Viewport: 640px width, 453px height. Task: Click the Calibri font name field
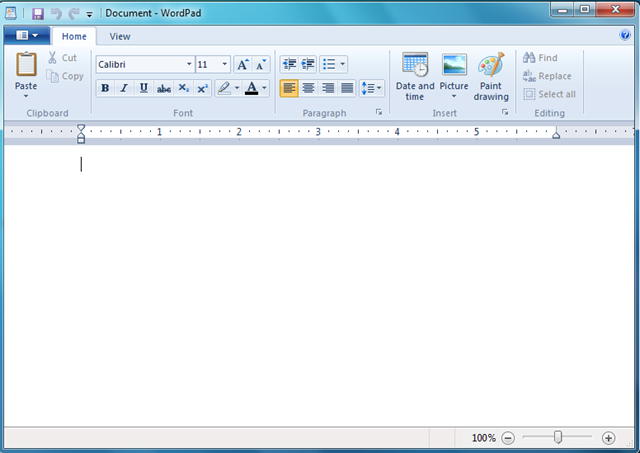pyautogui.click(x=140, y=64)
